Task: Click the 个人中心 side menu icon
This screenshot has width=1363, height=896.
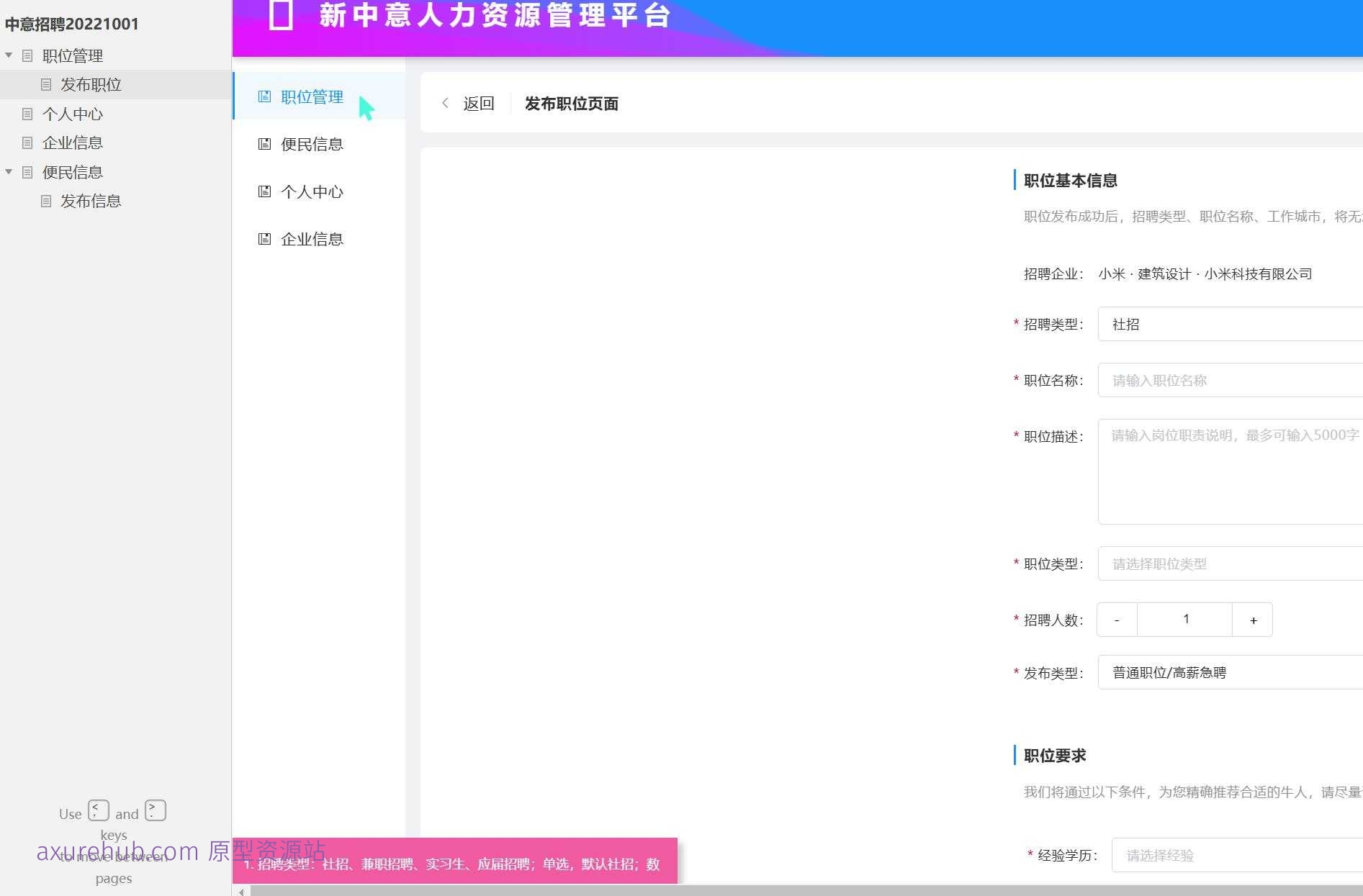Action: tap(264, 191)
